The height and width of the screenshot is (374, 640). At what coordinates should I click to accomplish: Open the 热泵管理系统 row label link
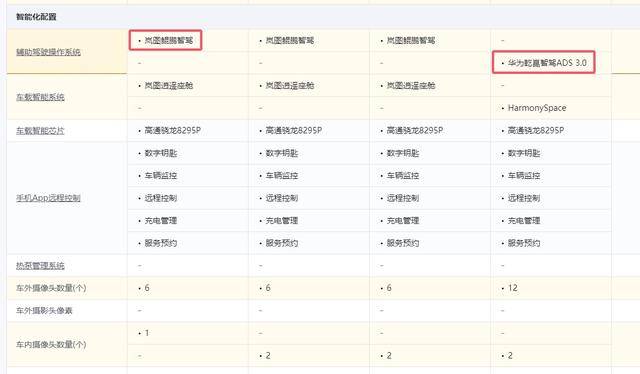(40, 266)
